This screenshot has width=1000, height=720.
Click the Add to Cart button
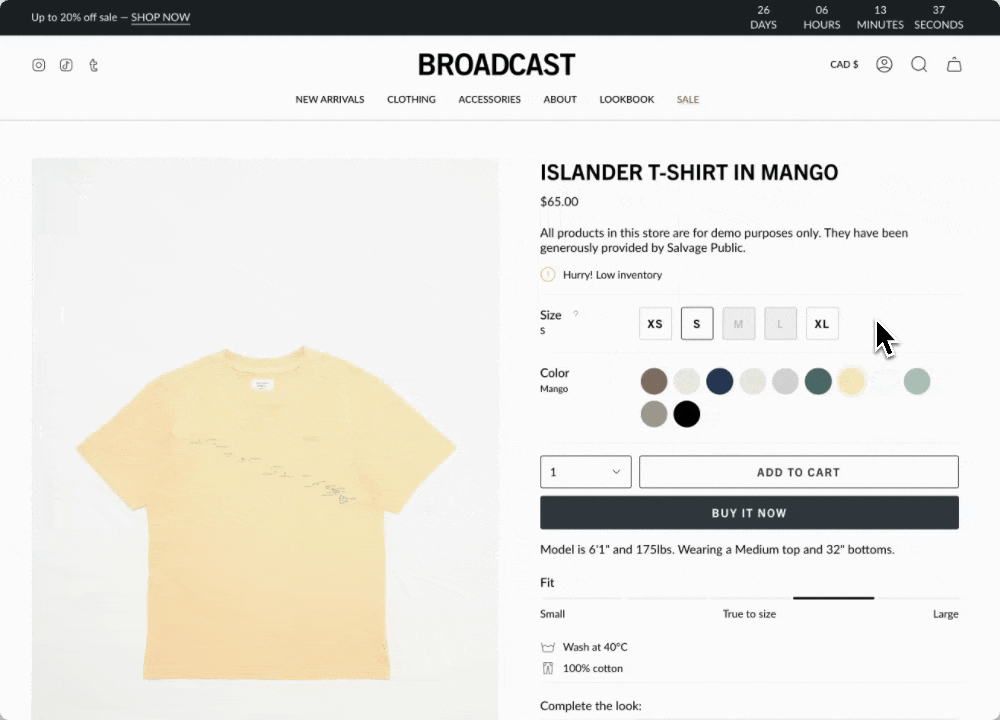tap(798, 472)
